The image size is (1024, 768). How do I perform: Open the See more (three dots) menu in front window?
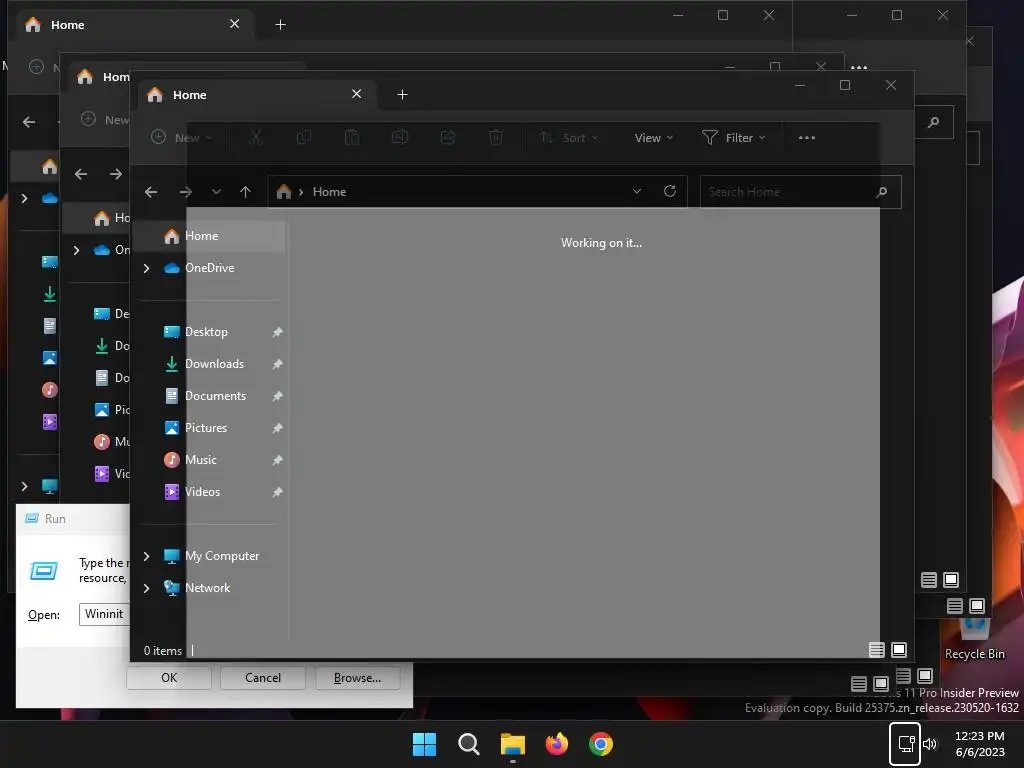(x=807, y=138)
